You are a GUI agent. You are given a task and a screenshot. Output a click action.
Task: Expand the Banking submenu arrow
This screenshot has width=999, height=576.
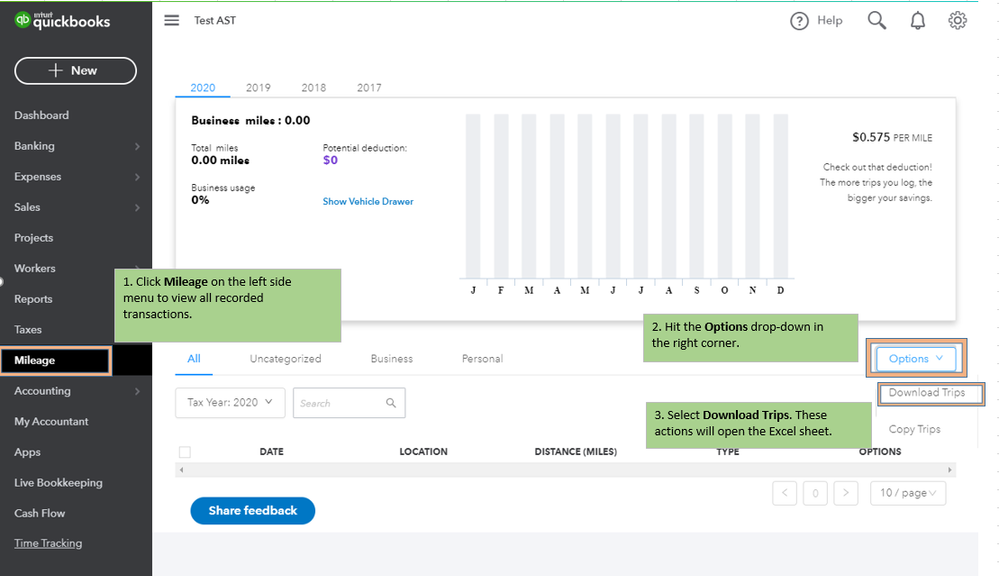click(137, 147)
